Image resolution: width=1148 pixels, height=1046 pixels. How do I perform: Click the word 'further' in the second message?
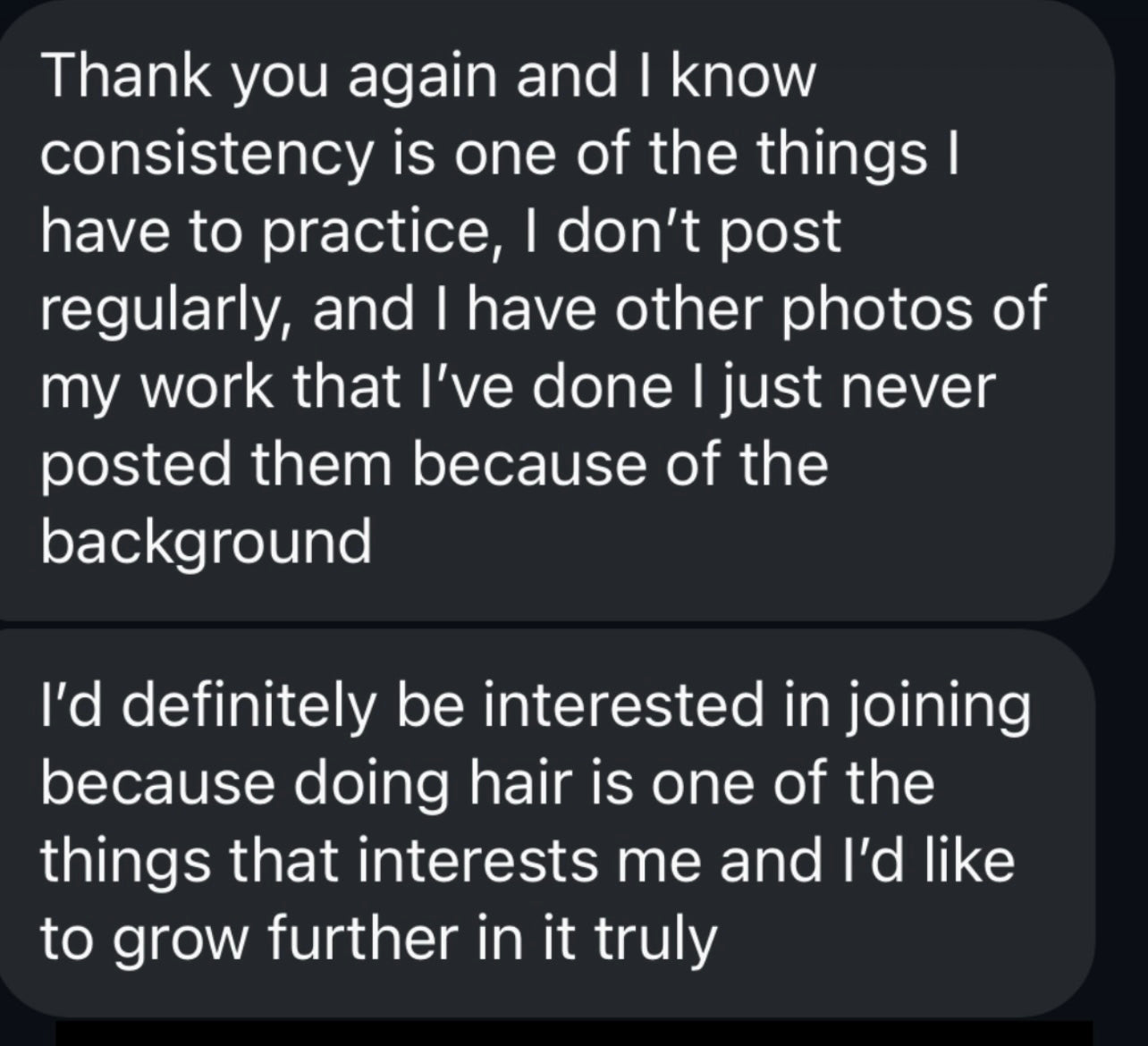(x=340, y=938)
